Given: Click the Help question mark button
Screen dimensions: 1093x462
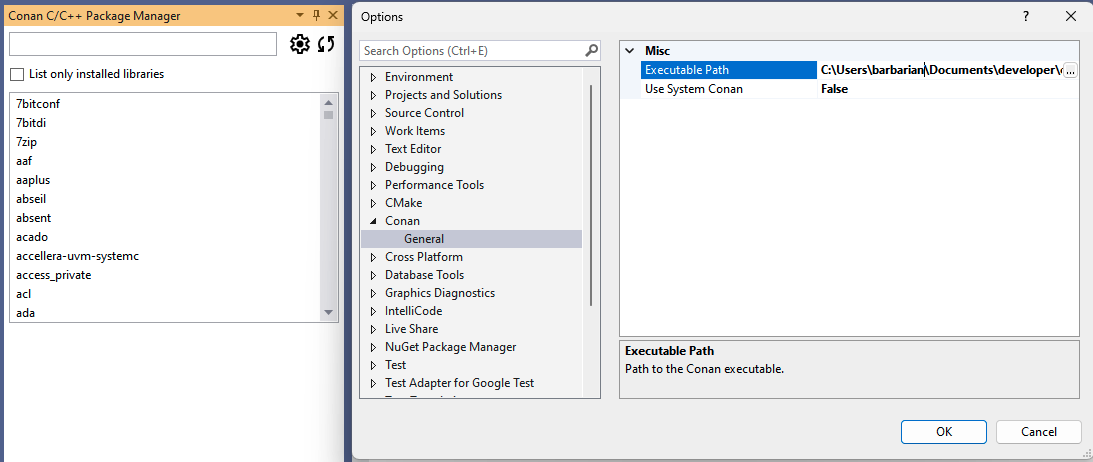Looking at the screenshot, I should (1026, 17).
